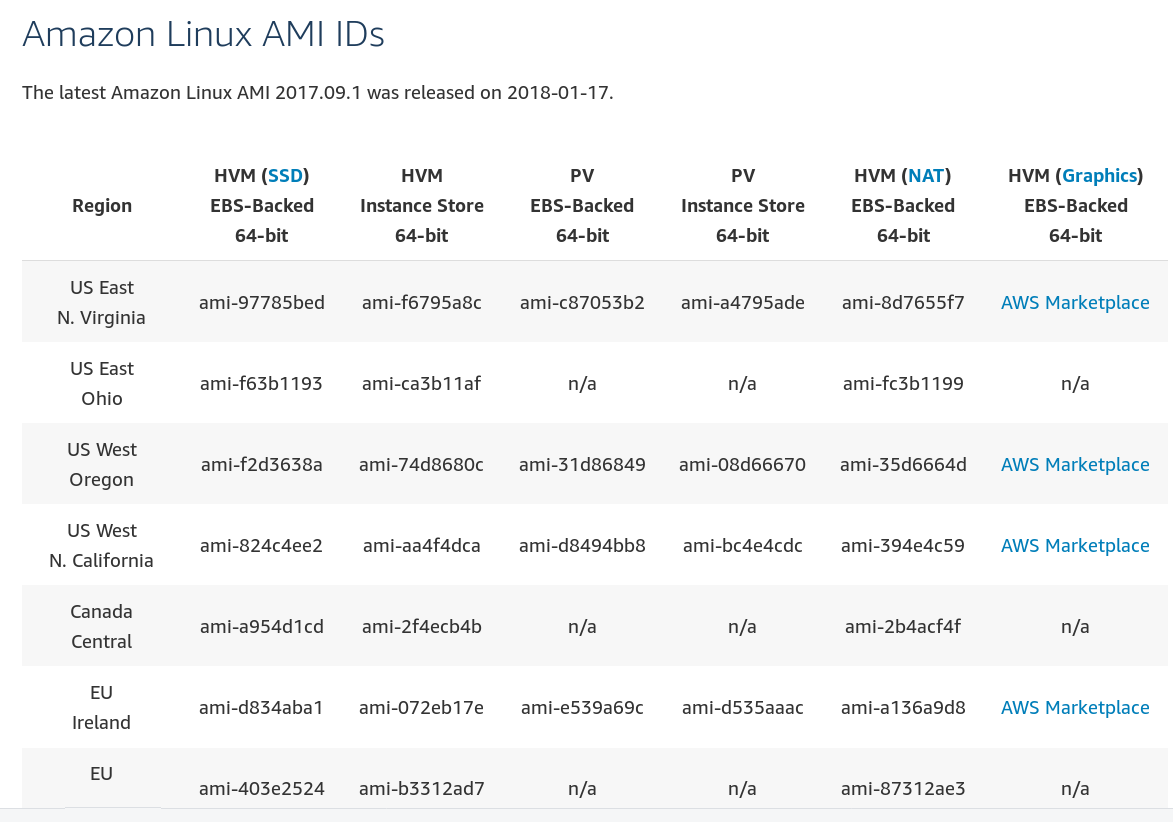This screenshot has width=1173, height=822.
Task: Select ami-403e2524 in last row
Action: pos(262,788)
